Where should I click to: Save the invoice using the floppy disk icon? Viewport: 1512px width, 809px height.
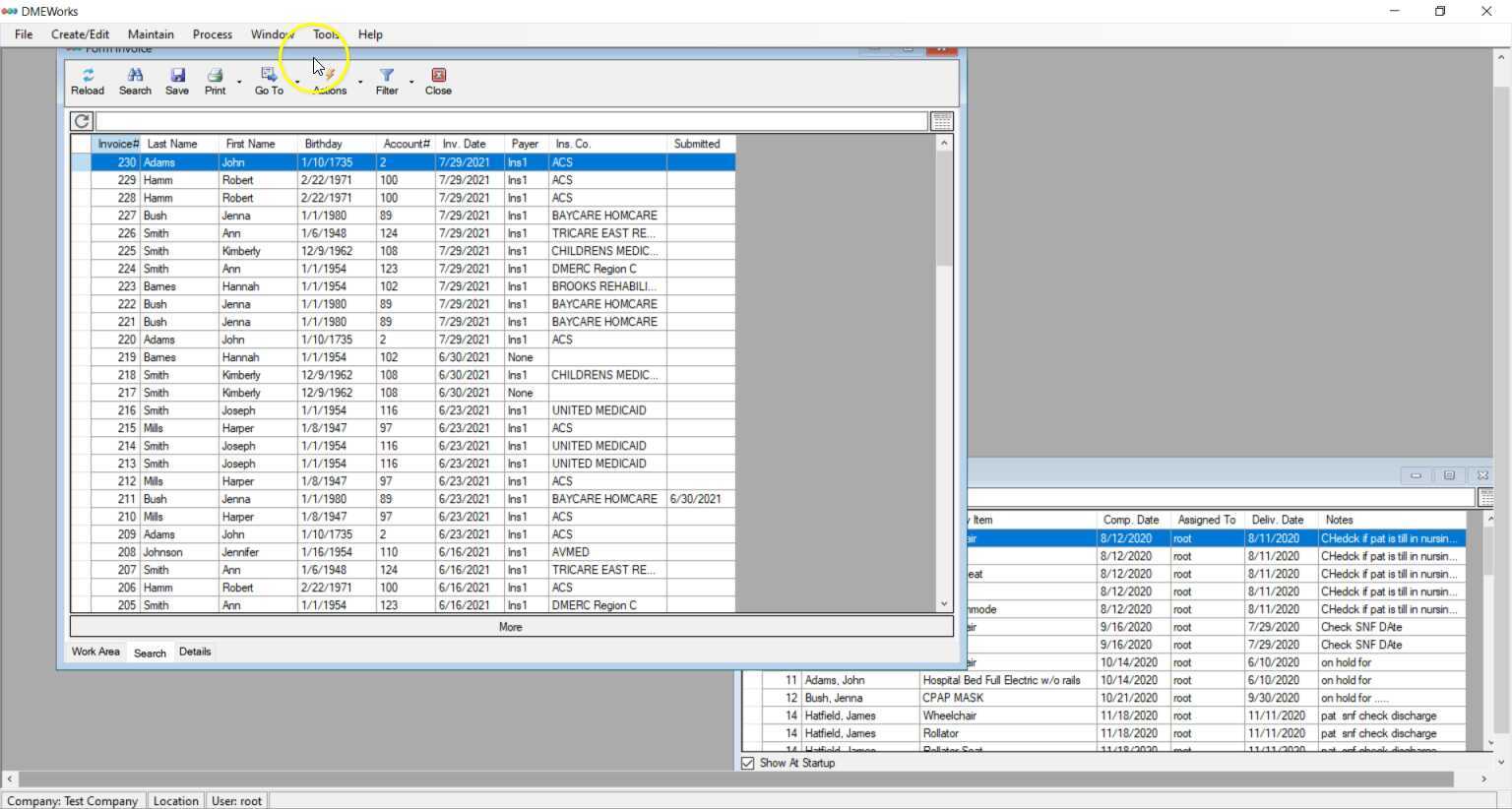coord(177,76)
